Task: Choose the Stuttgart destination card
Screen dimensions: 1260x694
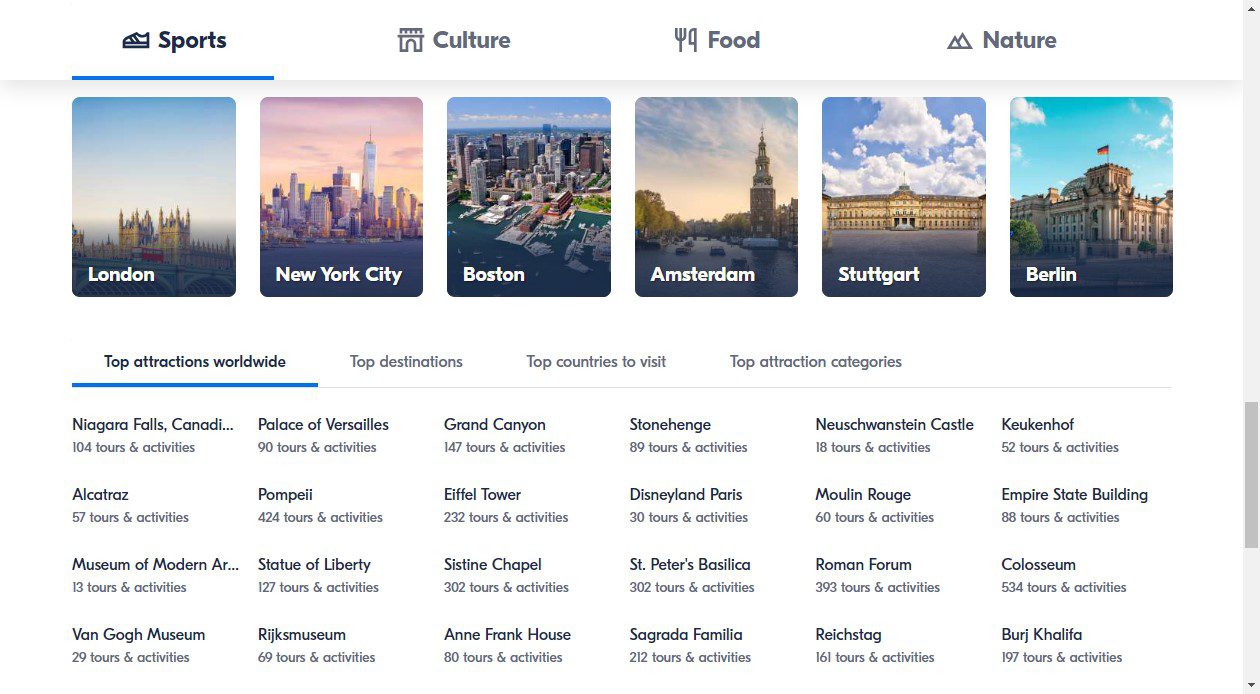Action: coord(903,197)
